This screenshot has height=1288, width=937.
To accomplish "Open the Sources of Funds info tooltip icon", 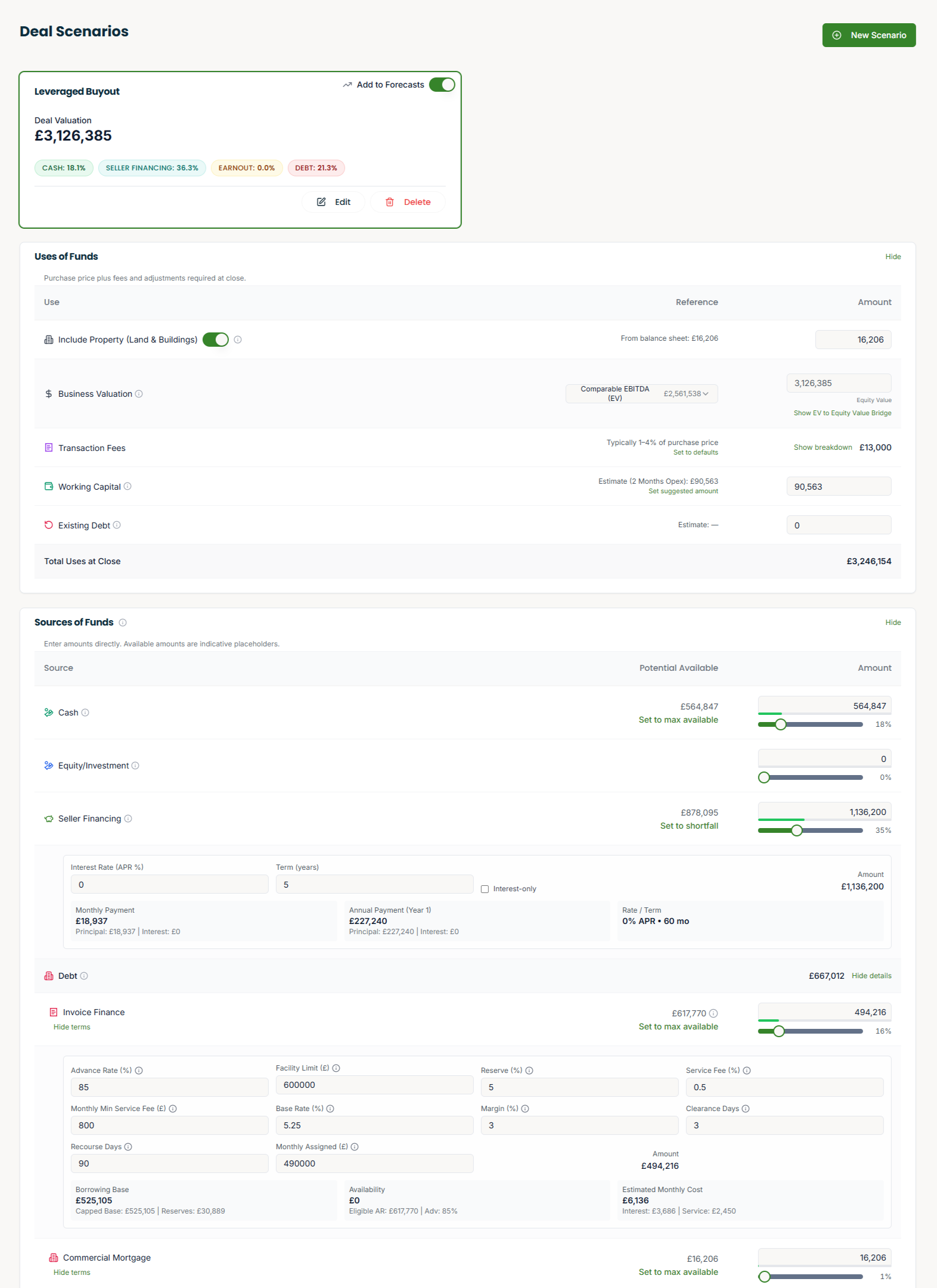I will pyautogui.click(x=123, y=623).
